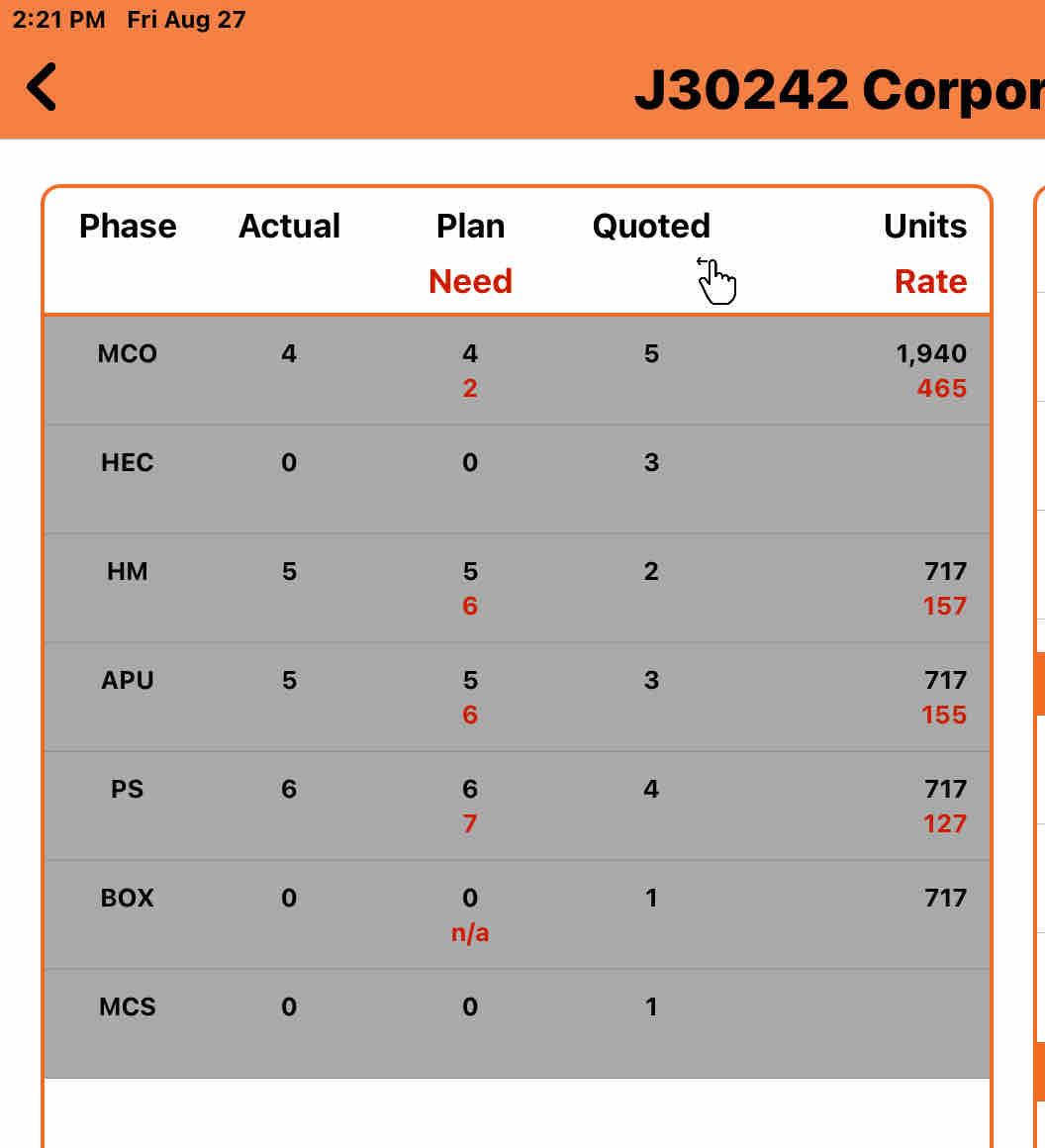Click the Units column header
This screenshot has width=1045, height=1148.
[x=925, y=227]
